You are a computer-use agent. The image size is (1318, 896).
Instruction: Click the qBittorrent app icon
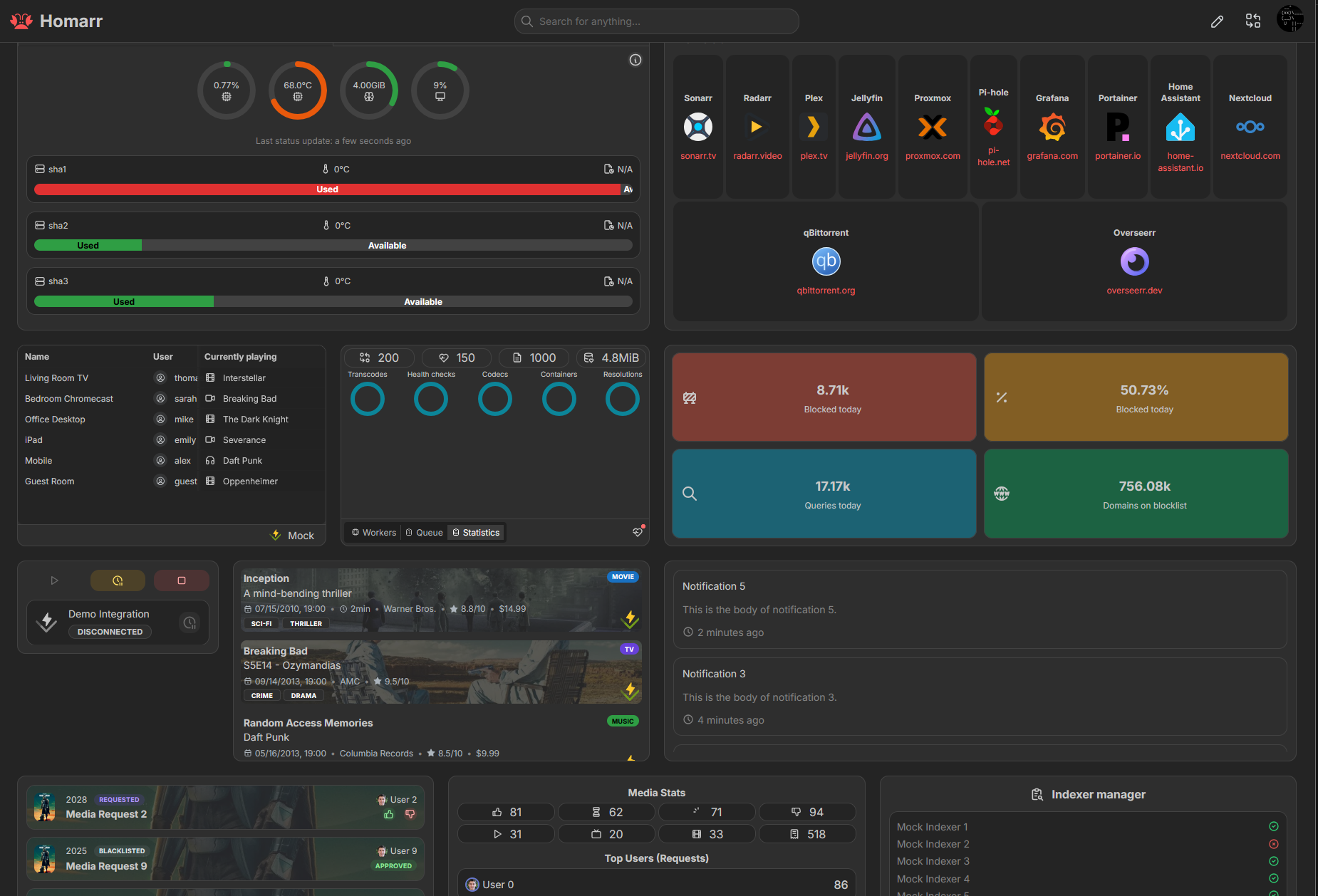coord(826,261)
